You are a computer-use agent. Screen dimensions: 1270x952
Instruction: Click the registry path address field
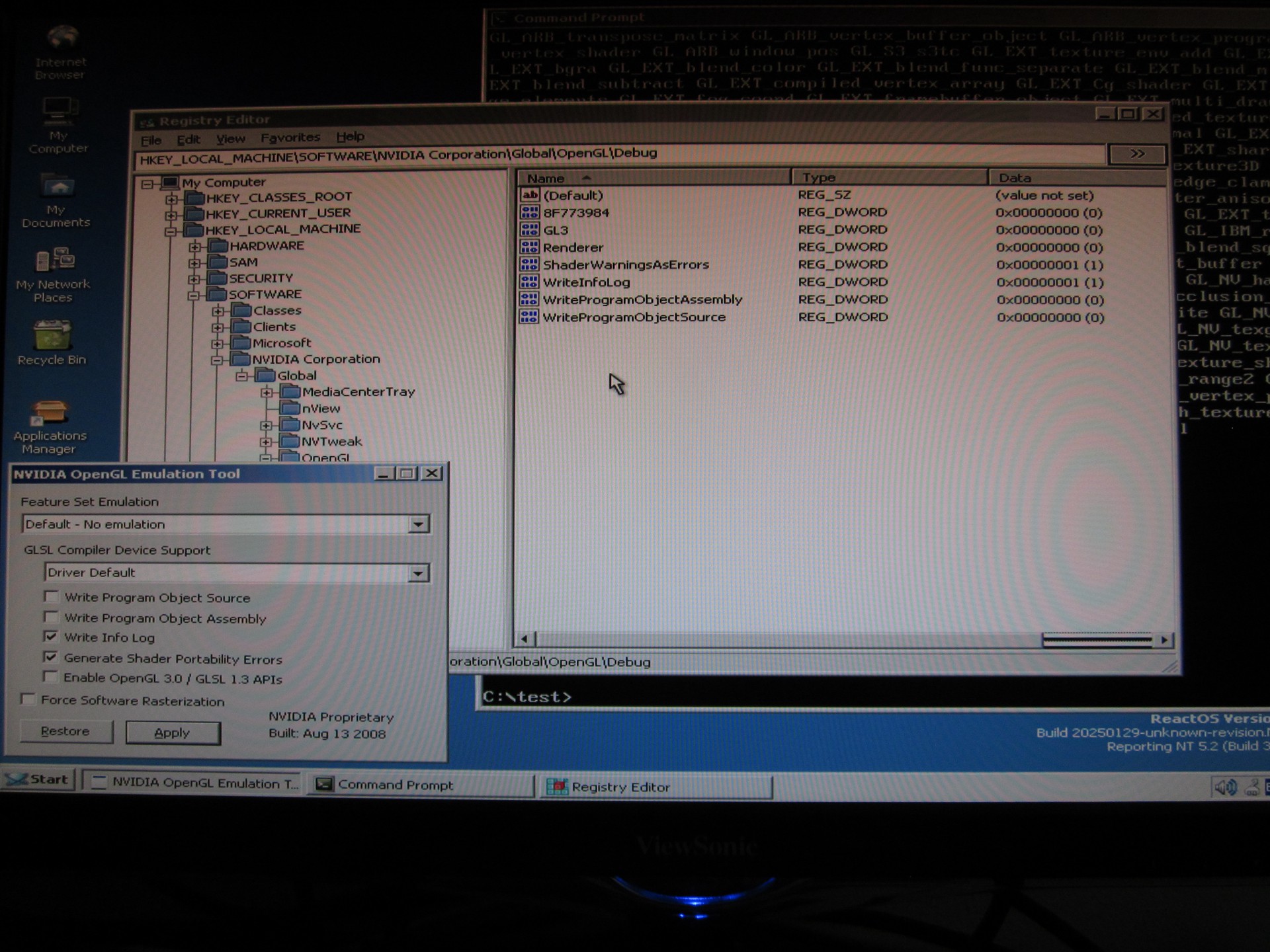point(620,156)
